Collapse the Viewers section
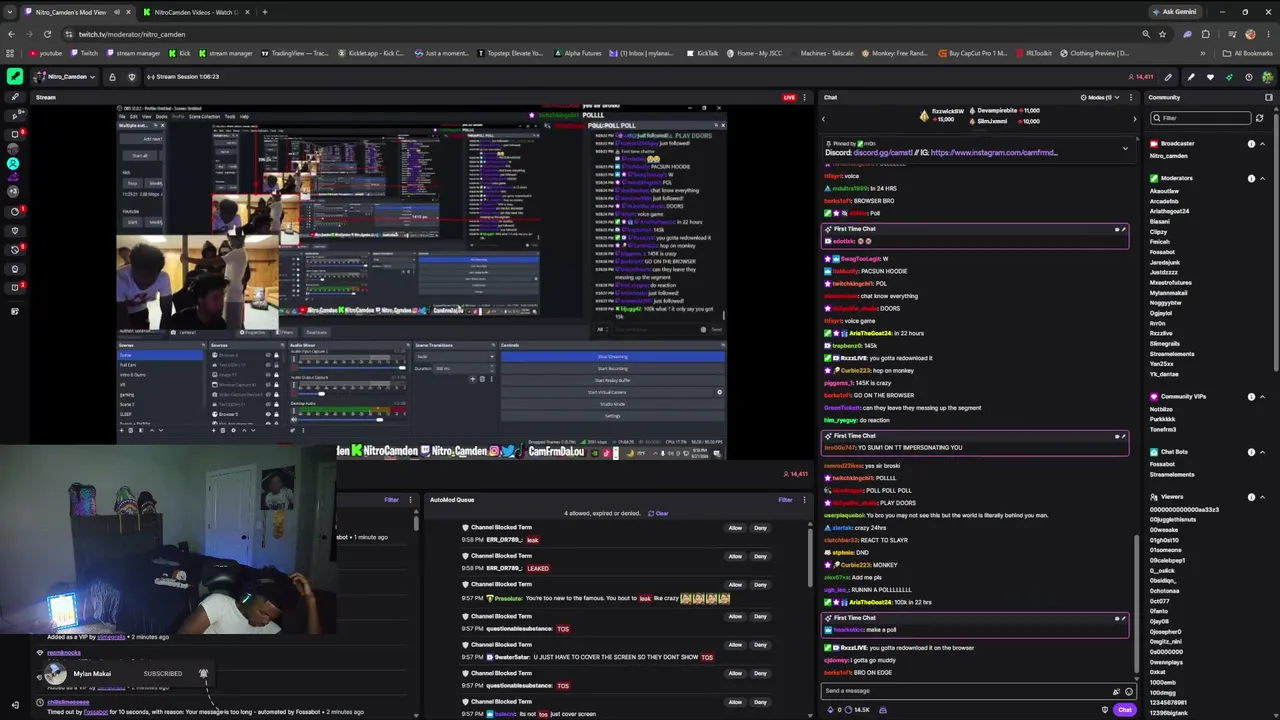 (1262, 497)
